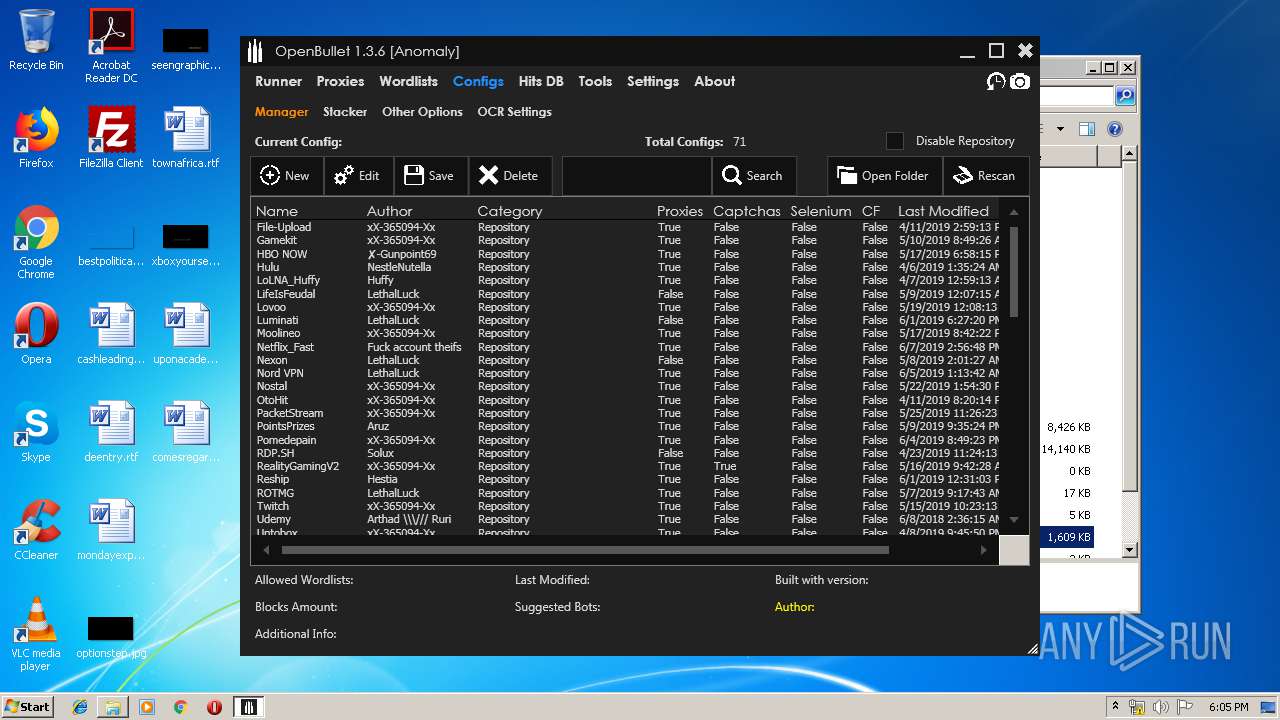Viewport: 1280px width, 720px height.
Task: Open the OCR Settings sub-tab
Action: [514, 112]
